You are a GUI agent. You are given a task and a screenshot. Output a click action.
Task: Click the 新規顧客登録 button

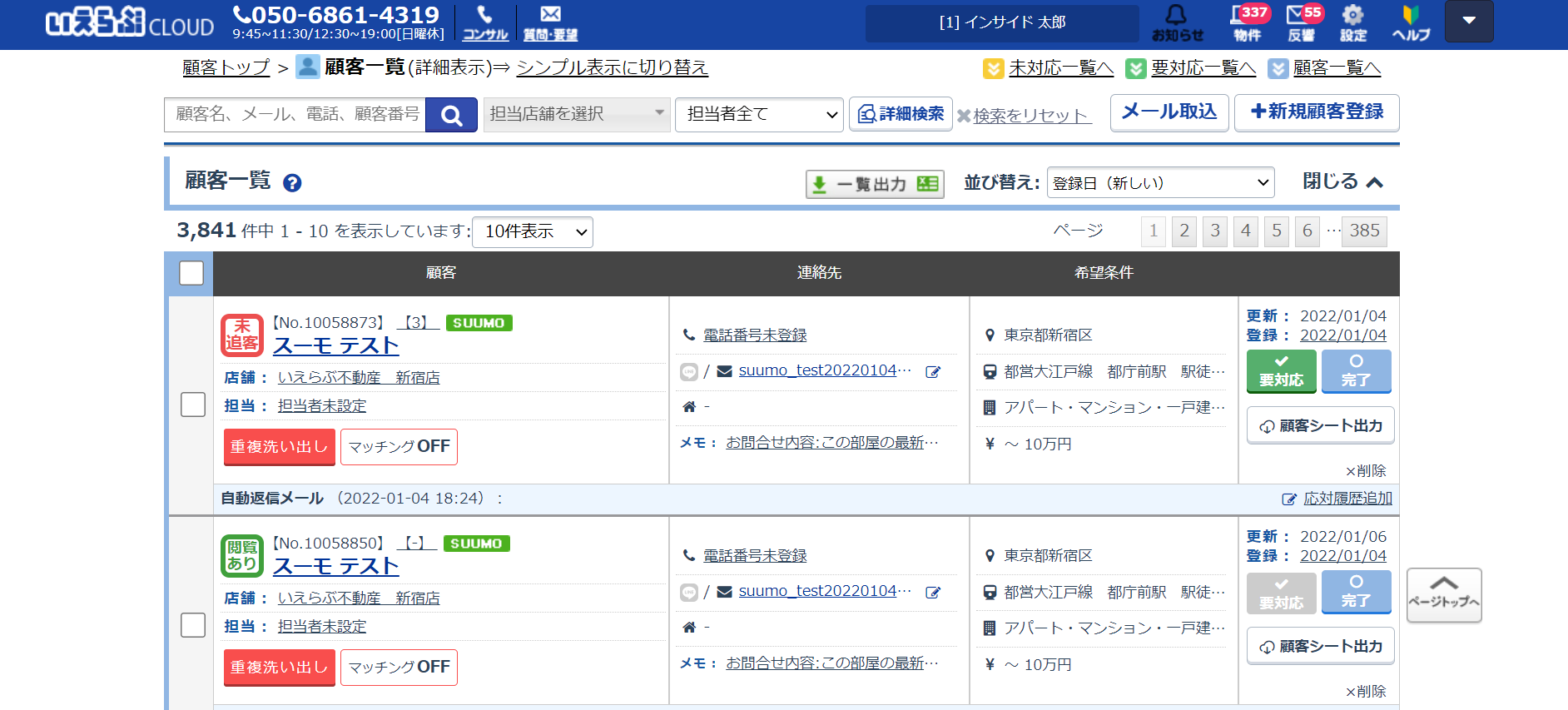pyautogui.click(x=1316, y=112)
